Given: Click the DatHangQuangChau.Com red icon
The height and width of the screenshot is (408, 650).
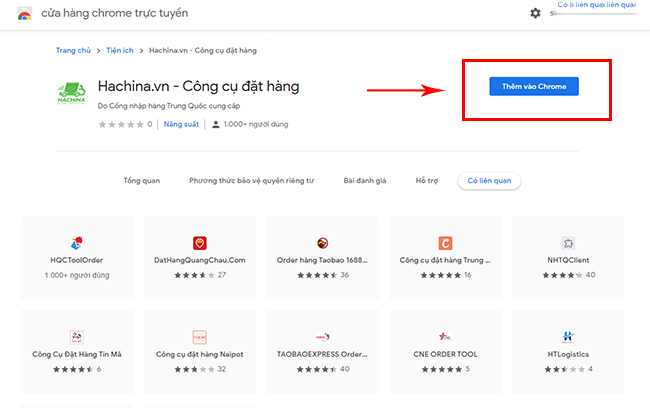Looking at the screenshot, I should (200, 243).
